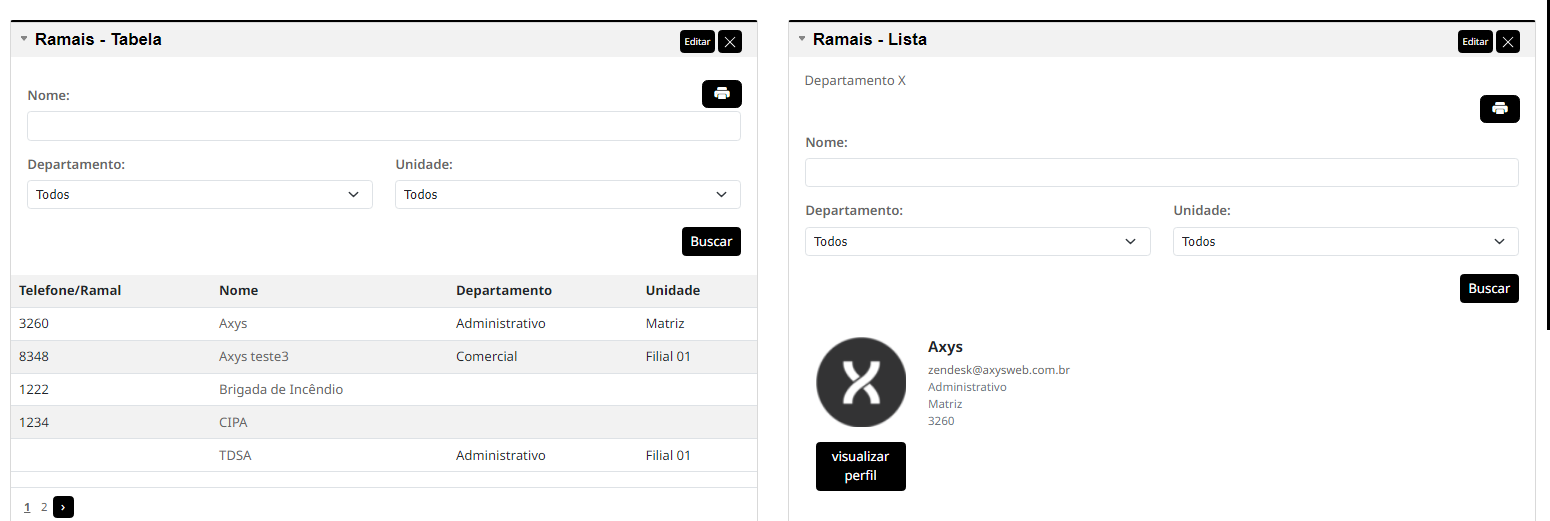Screen dimensions: 1550x521
Task: Open Unidade dropdown in Tabela panel
Action: coord(568,194)
